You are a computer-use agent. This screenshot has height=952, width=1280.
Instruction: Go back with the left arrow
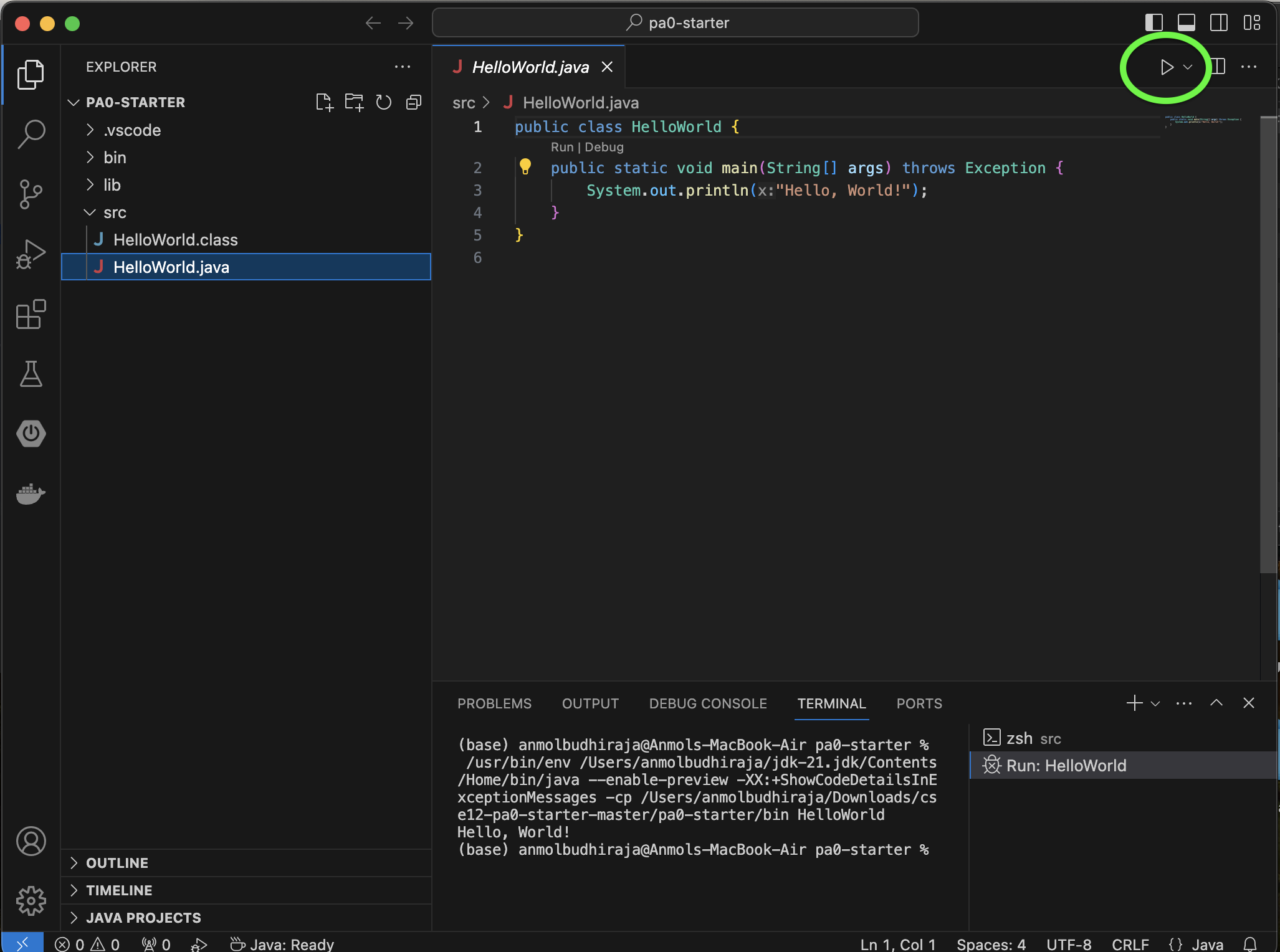(373, 23)
